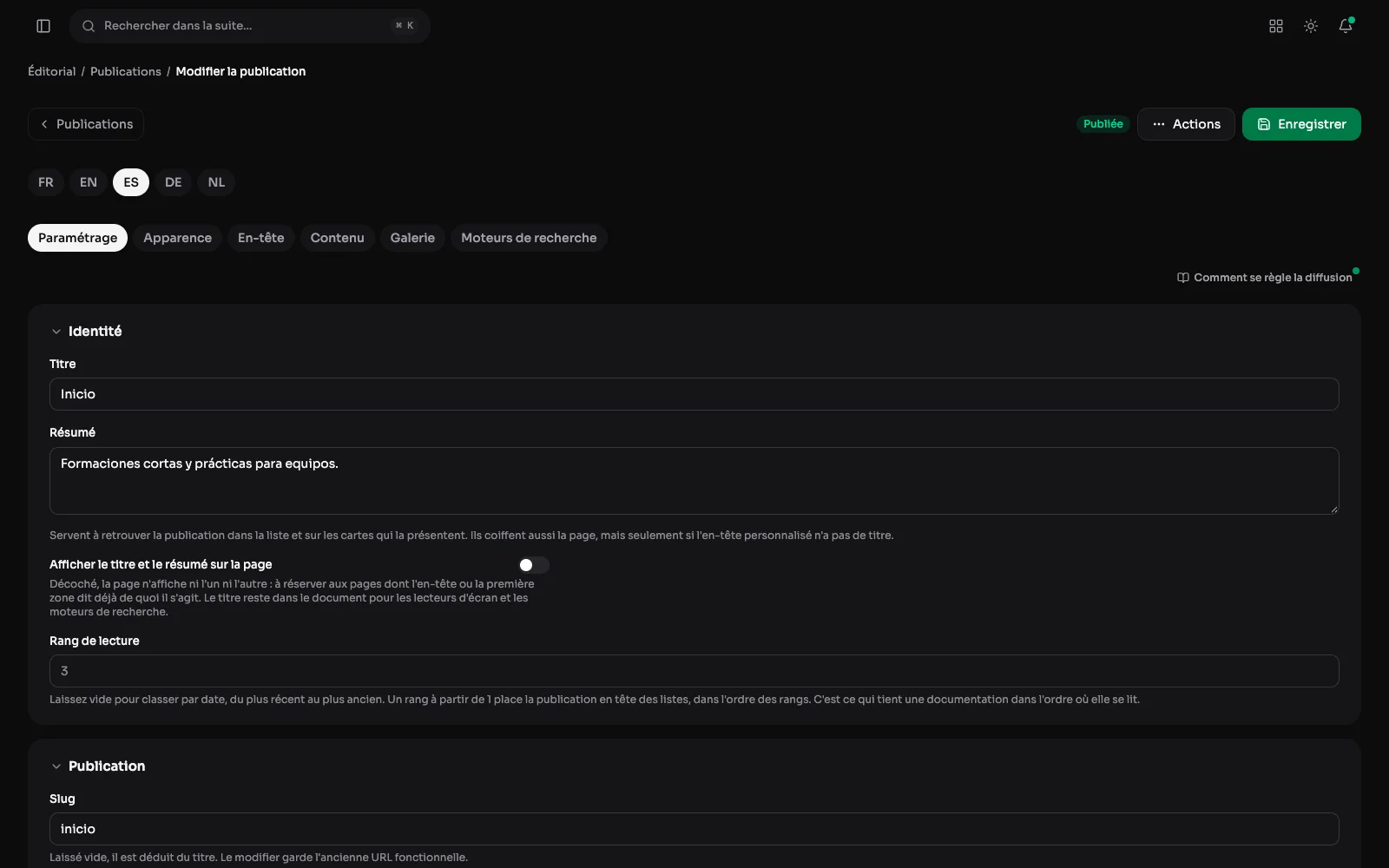Click the ⌘K shortcut hint
1389x868 pixels.
[405, 26]
